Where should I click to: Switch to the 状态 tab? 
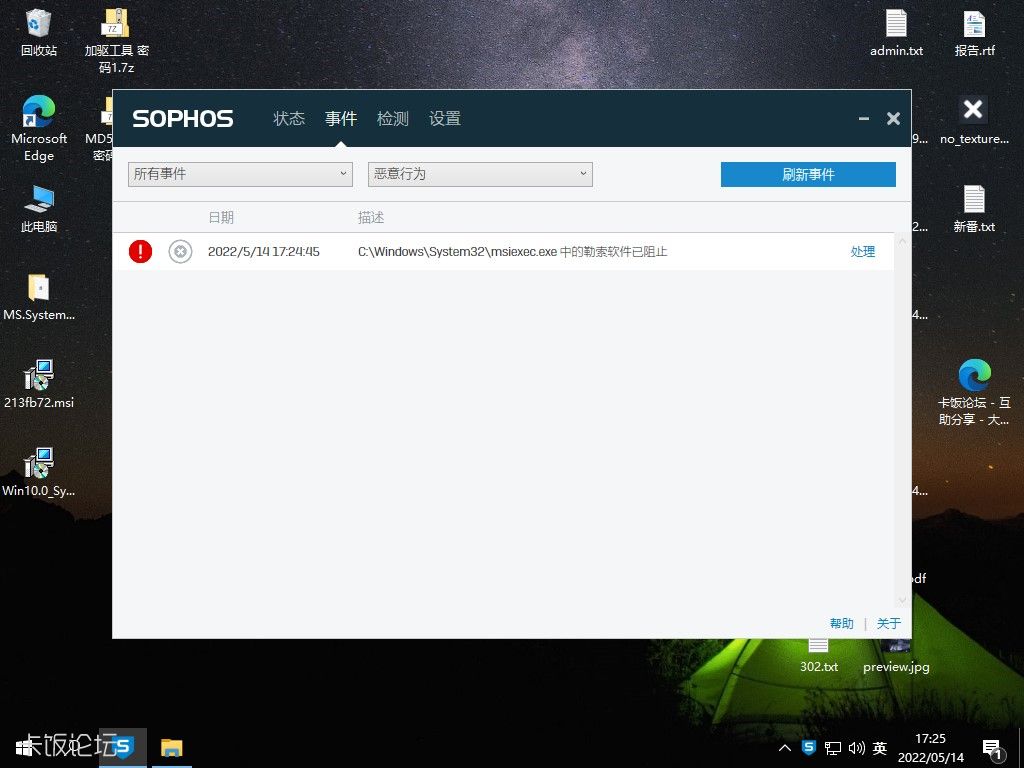pyautogui.click(x=289, y=118)
